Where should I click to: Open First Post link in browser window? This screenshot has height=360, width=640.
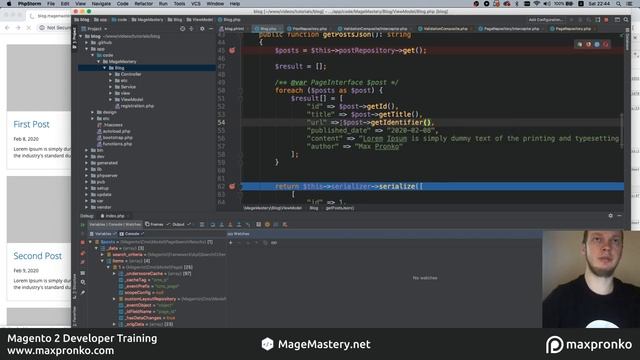coord(31,124)
